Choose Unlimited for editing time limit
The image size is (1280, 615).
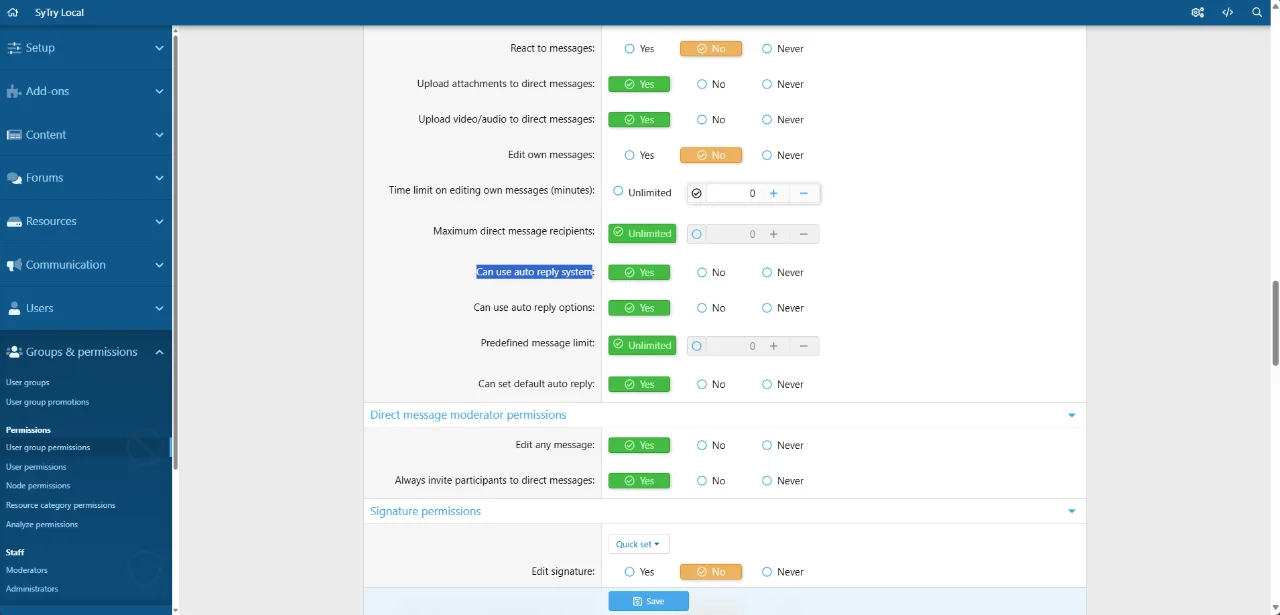[x=642, y=192]
